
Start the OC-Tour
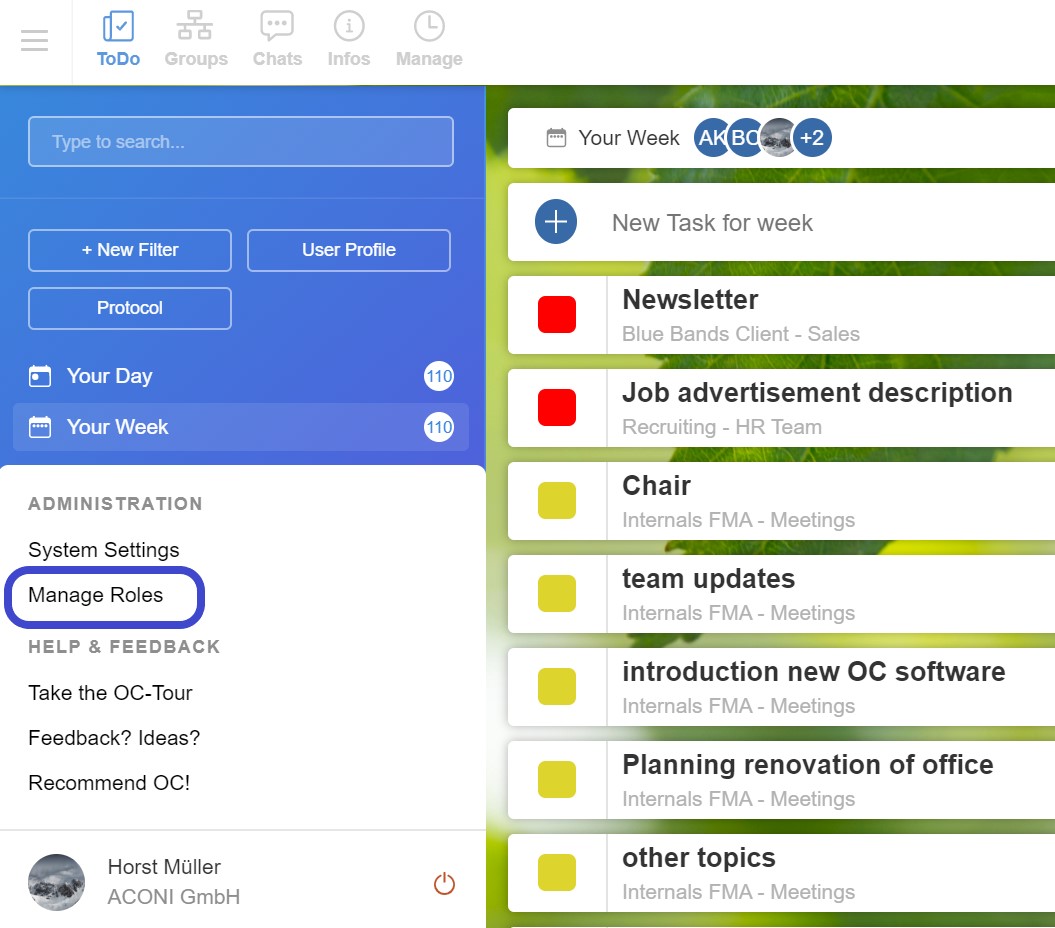110,693
